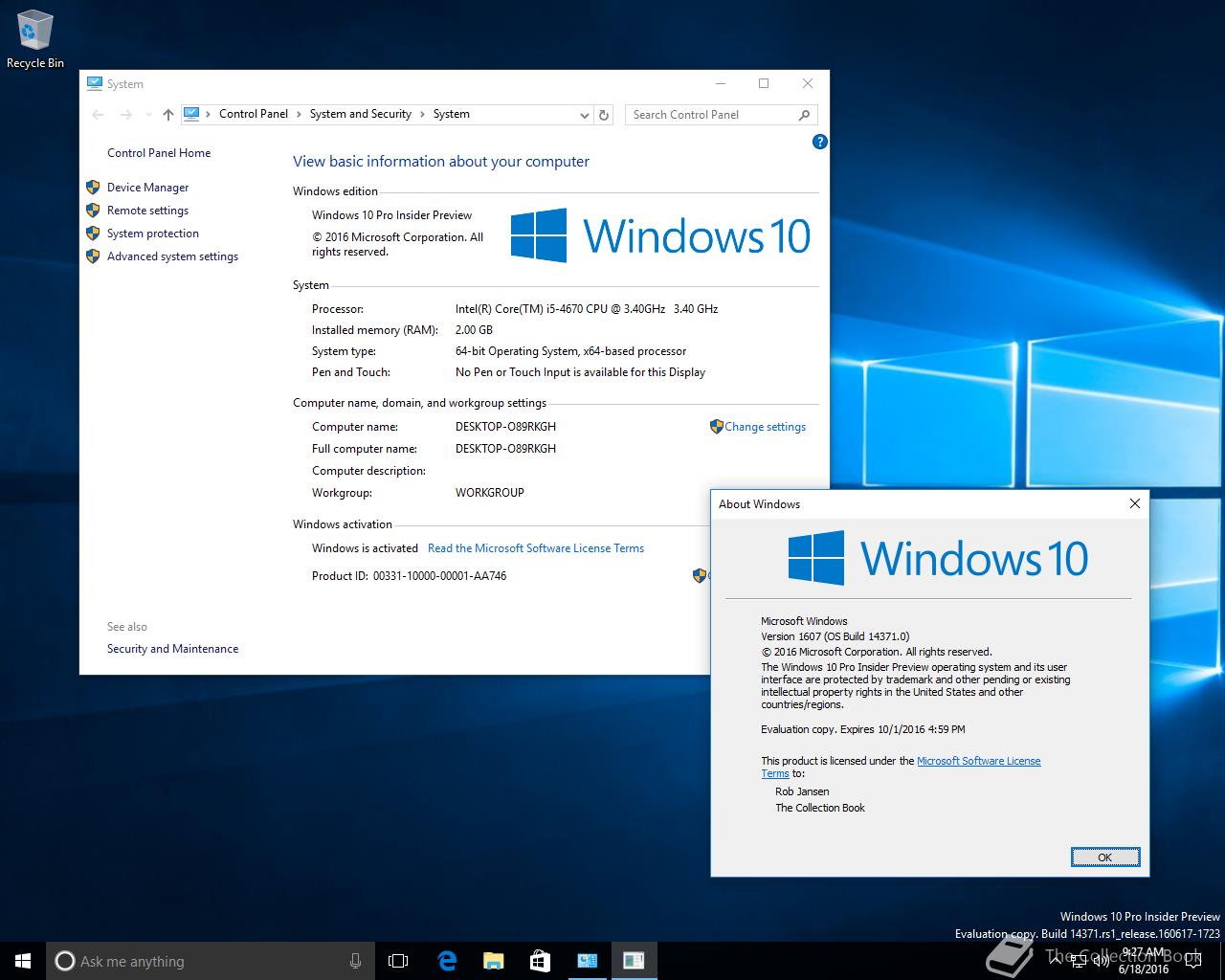The image size is (1225, 980).
Task: Go back in the System window
Action: 98,115
